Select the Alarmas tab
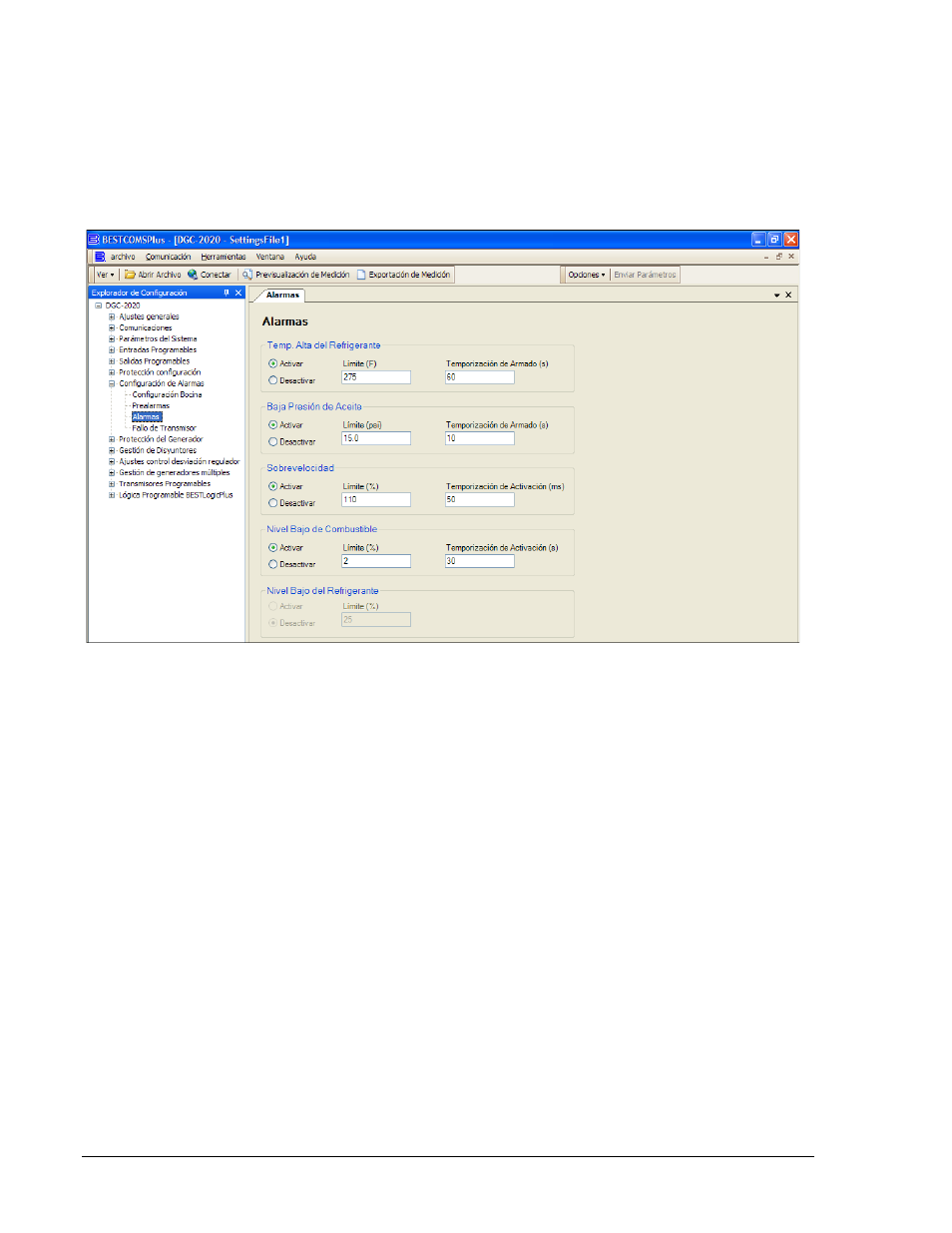The image size is (952, 1233). pyautogui.click(x=282, y=296)
